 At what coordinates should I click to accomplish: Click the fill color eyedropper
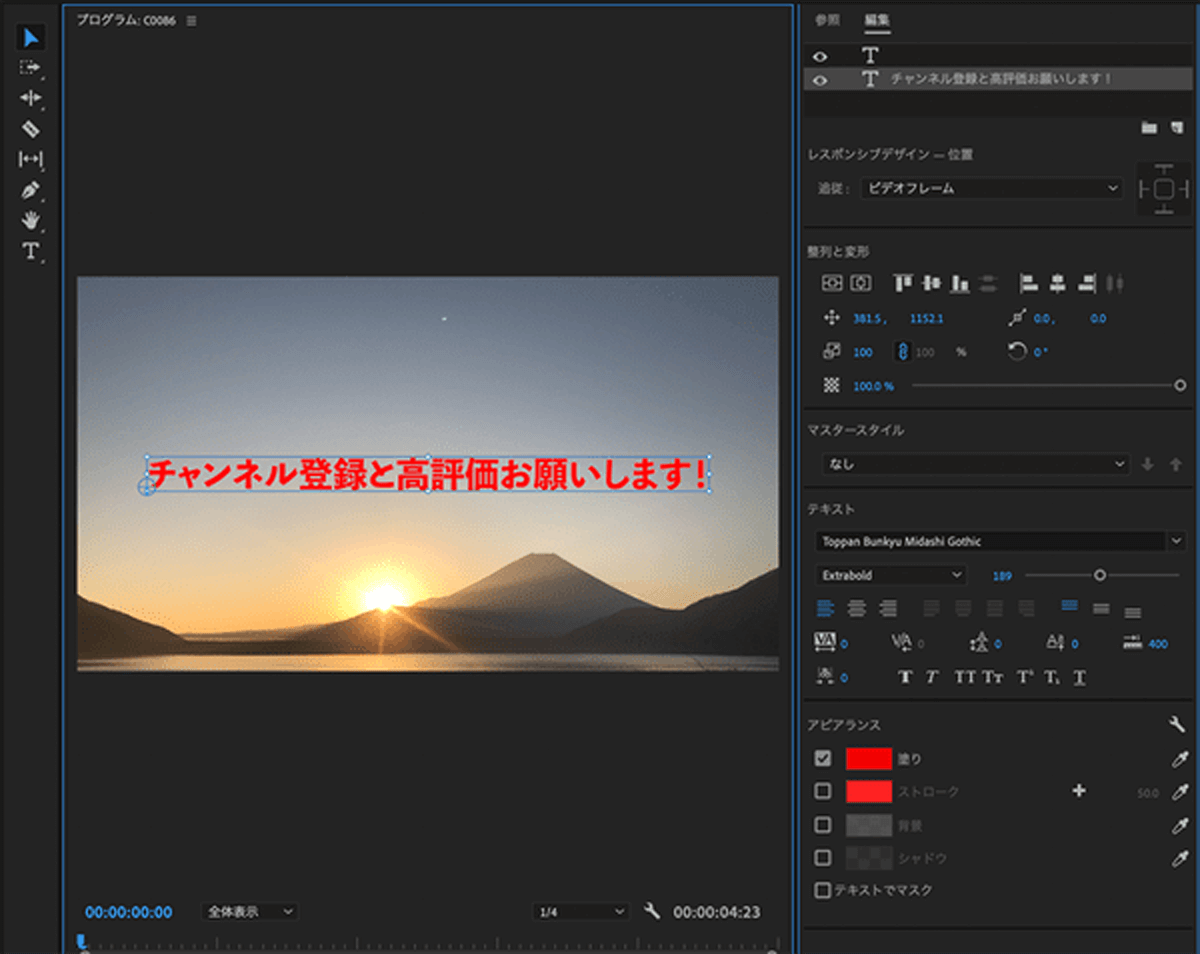tap(1180, 759)
